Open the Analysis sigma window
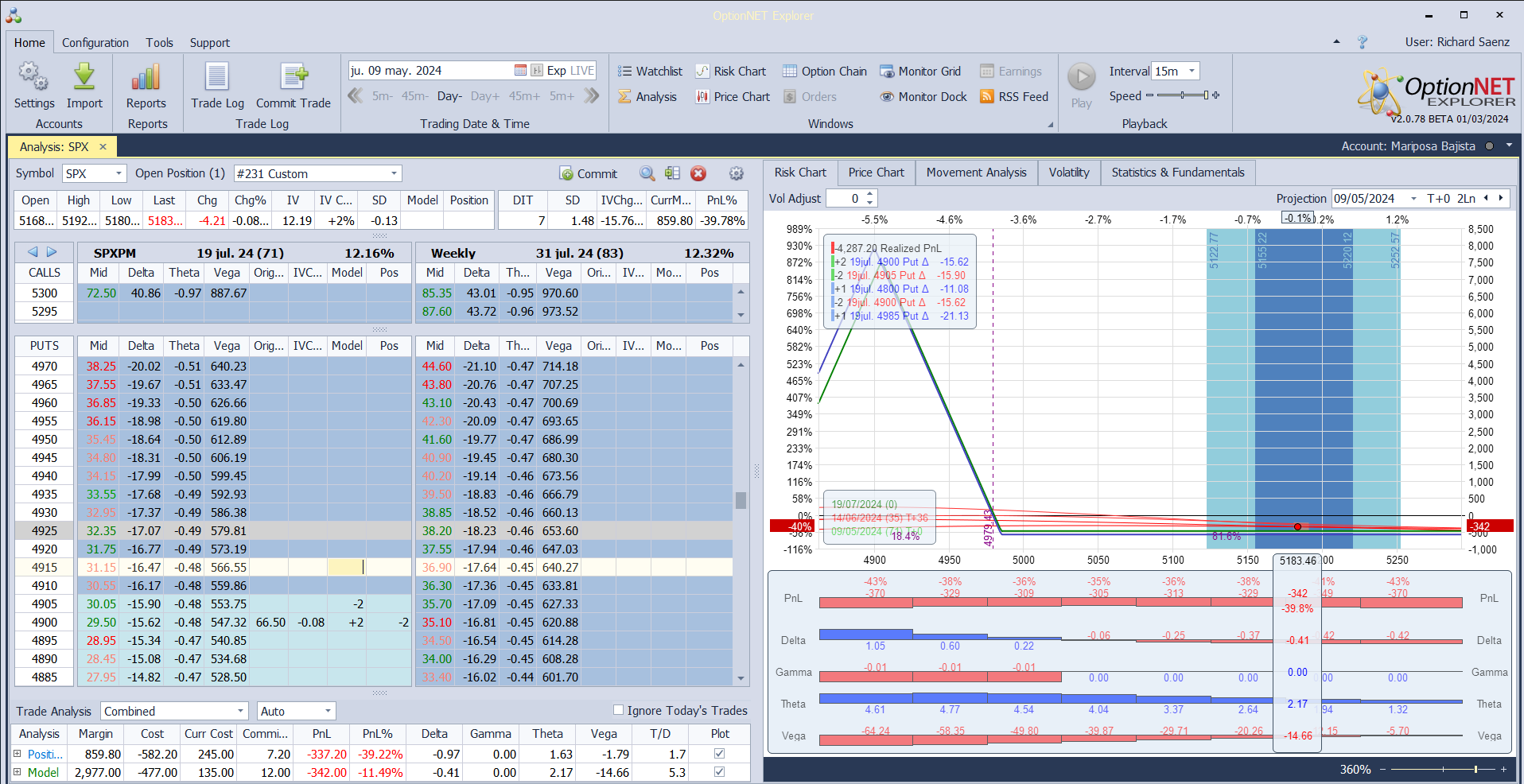The width and height of the screenshot is (1524, 784). [x=647, y=97]
